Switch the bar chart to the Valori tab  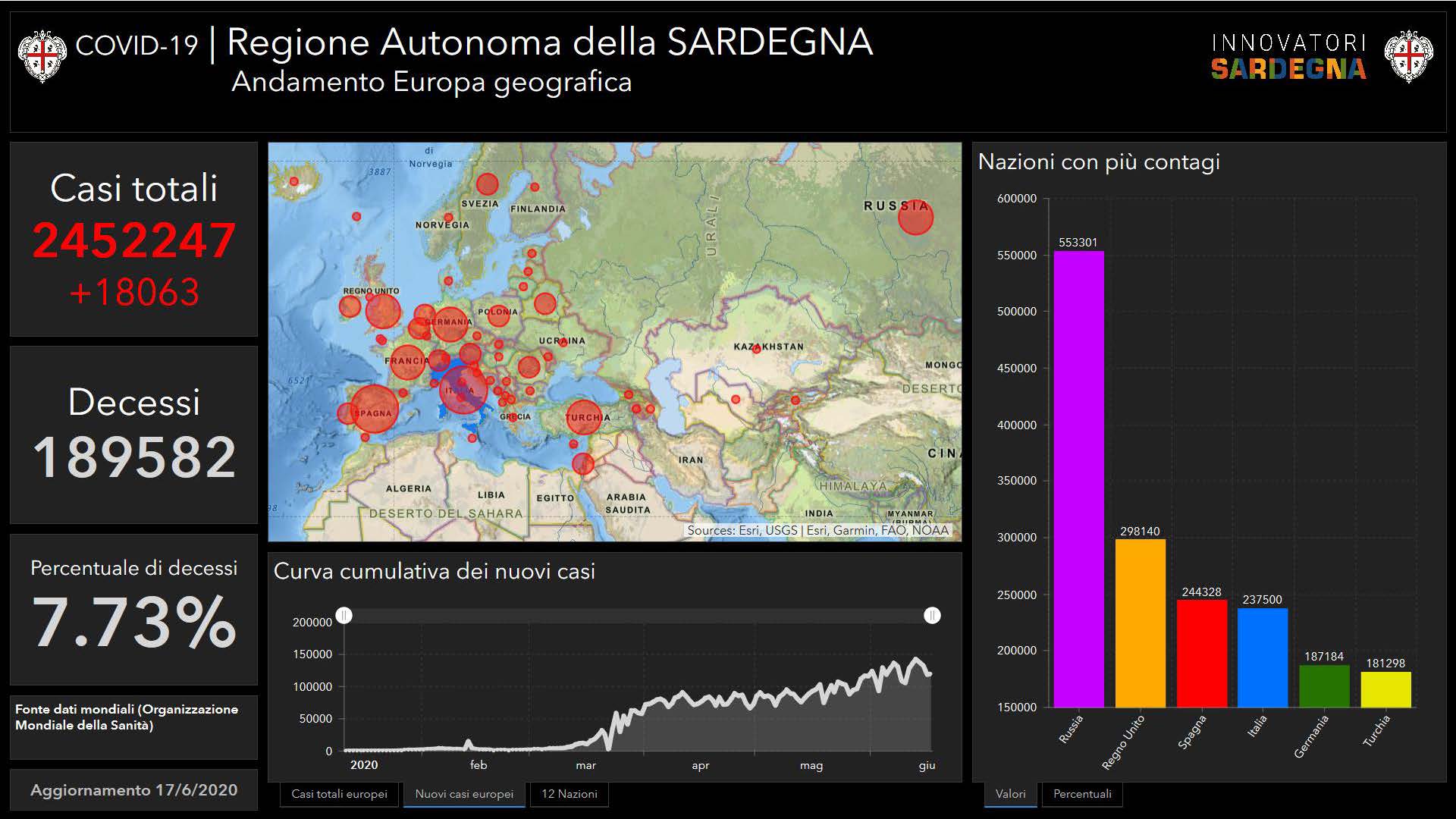(x=1010, y=794)
